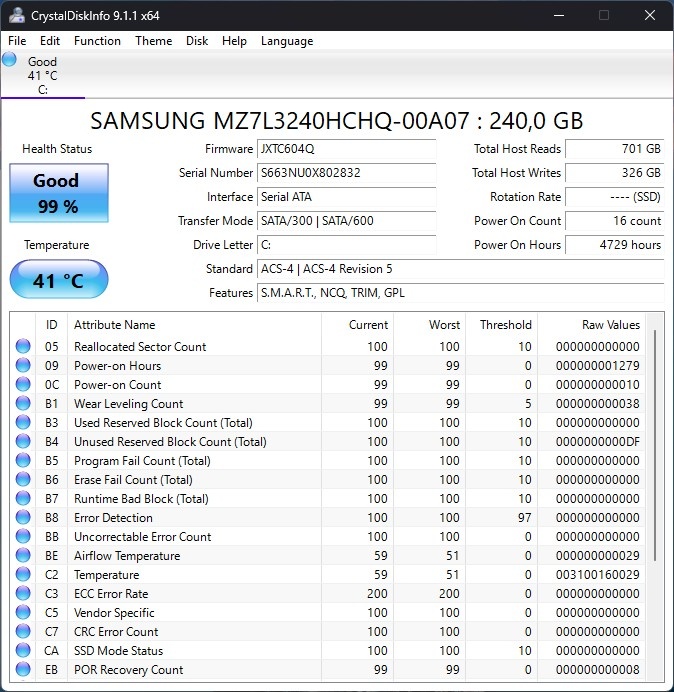Click status orb next to Wear Leveling Count
This screenshot has width=674, height=692.
[x=23, y=404]
